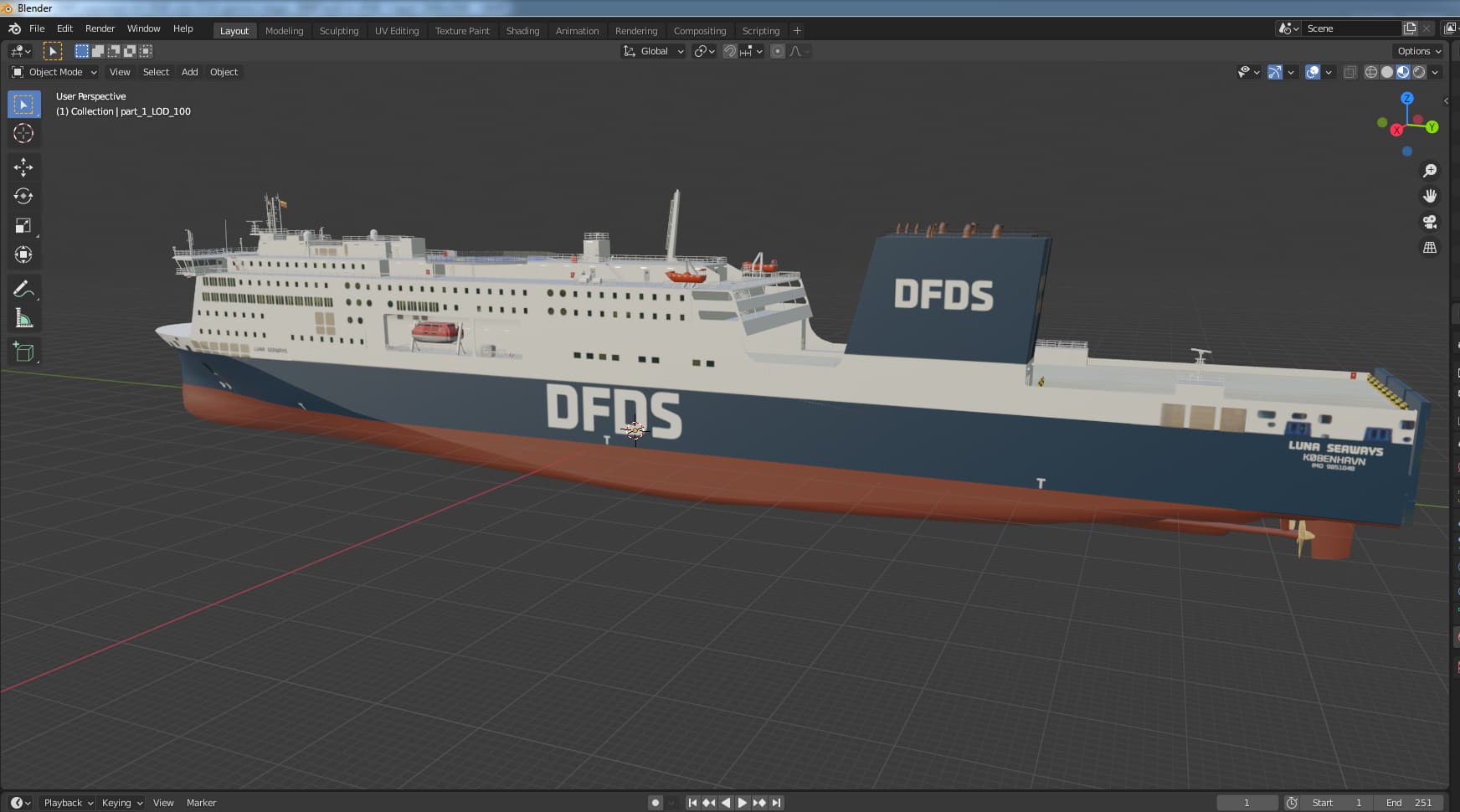Screen dimensions: 1460x812
Task: Select the Scale tool
Action: (23, 226)
